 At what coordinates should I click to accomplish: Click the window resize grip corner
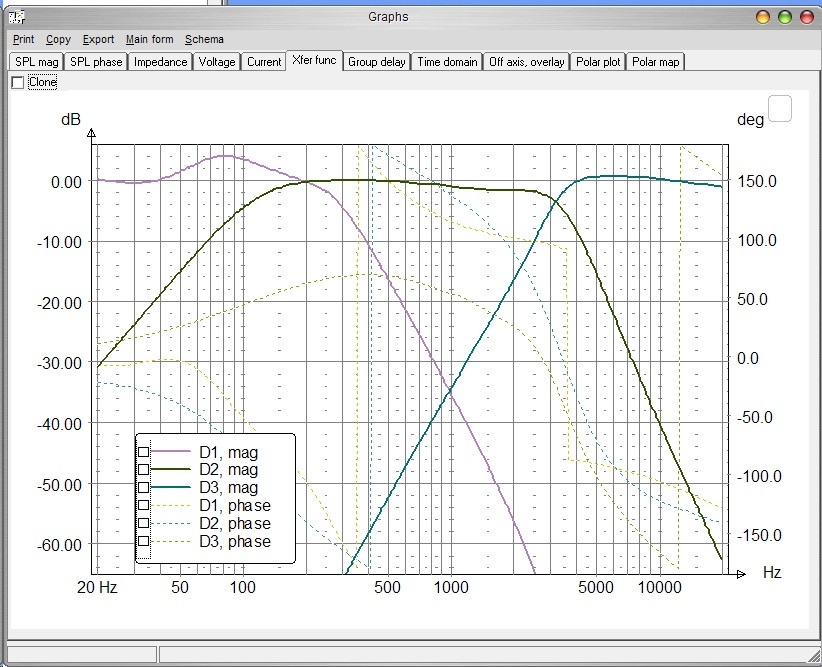(x=815, y=655)
